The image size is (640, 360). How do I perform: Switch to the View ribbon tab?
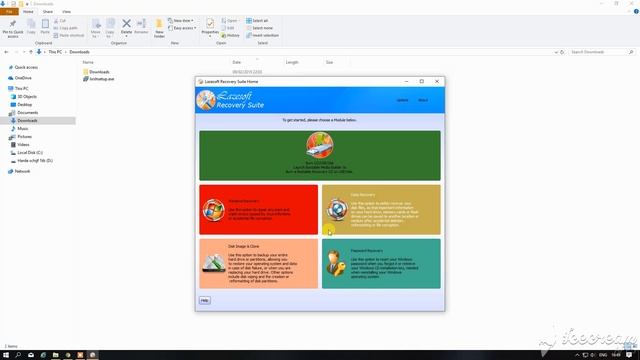pyautogui.click(x=66, y=11)
